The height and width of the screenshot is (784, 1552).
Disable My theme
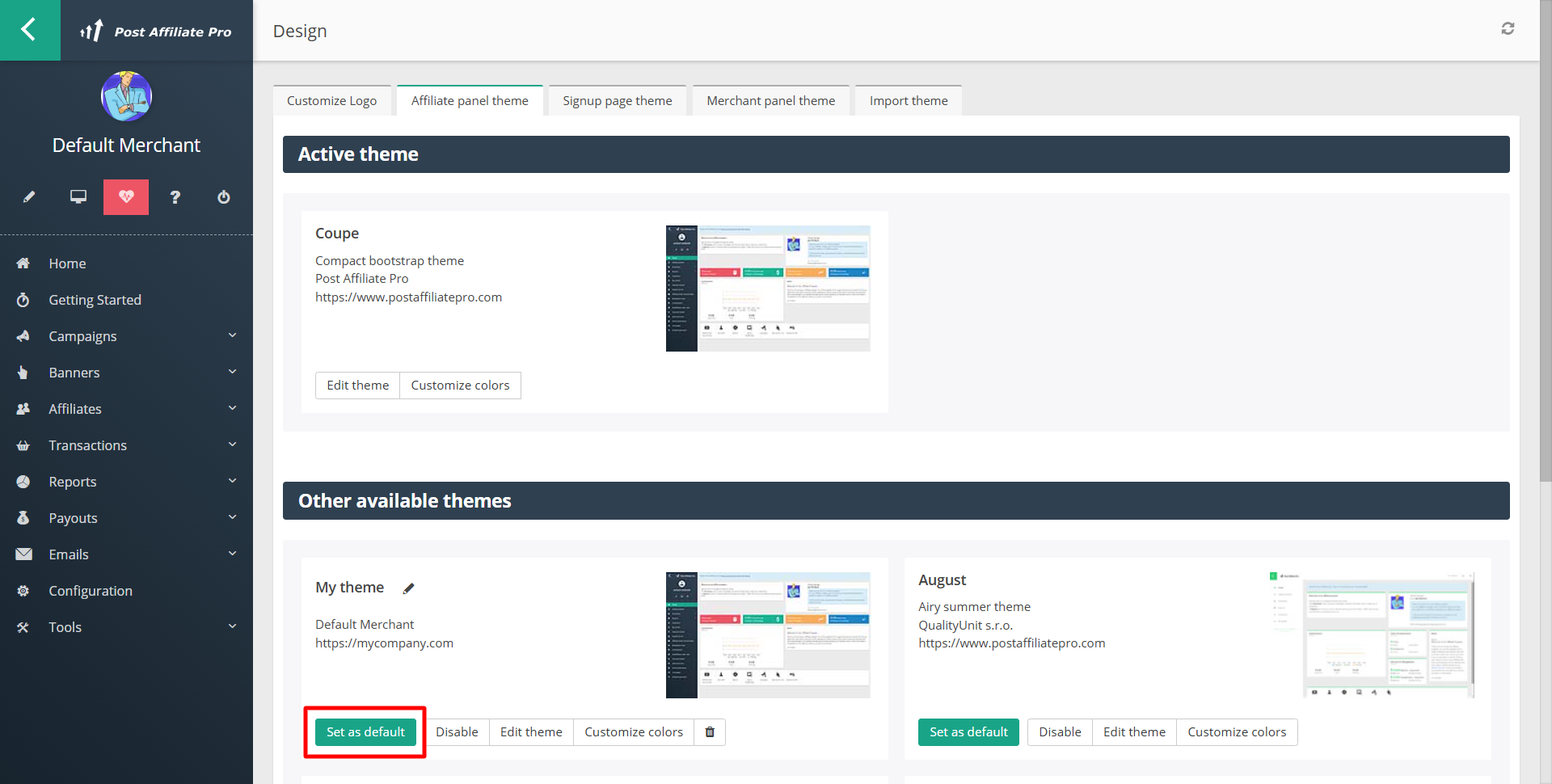coord(458,732)
